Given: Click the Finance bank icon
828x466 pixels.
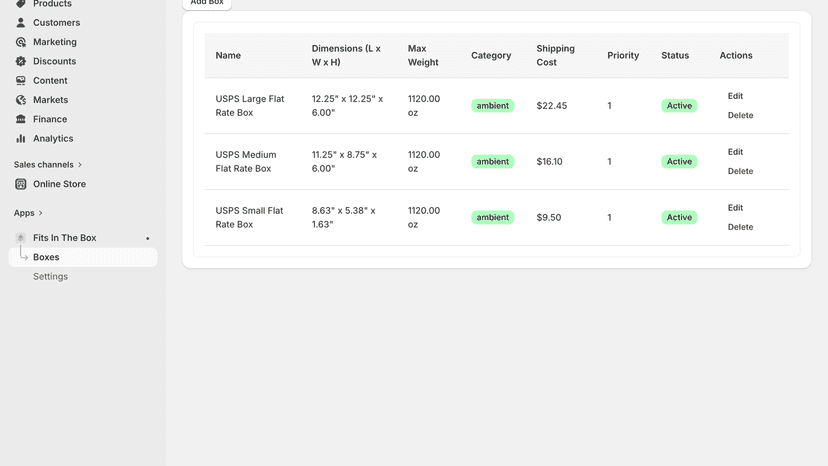Looking at the screenshot, I should (x=21, y=119).
